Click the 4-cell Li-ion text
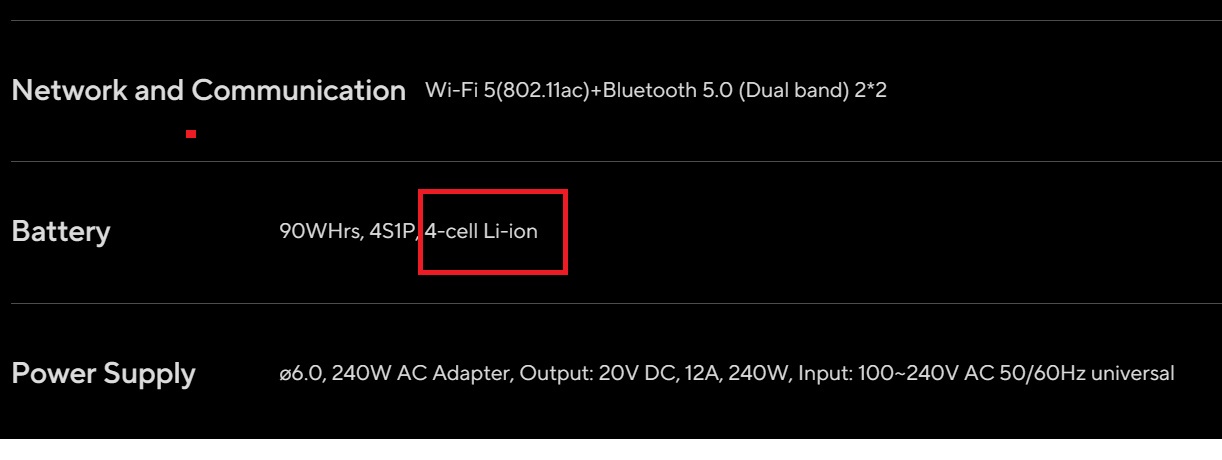 coord(482,232)
